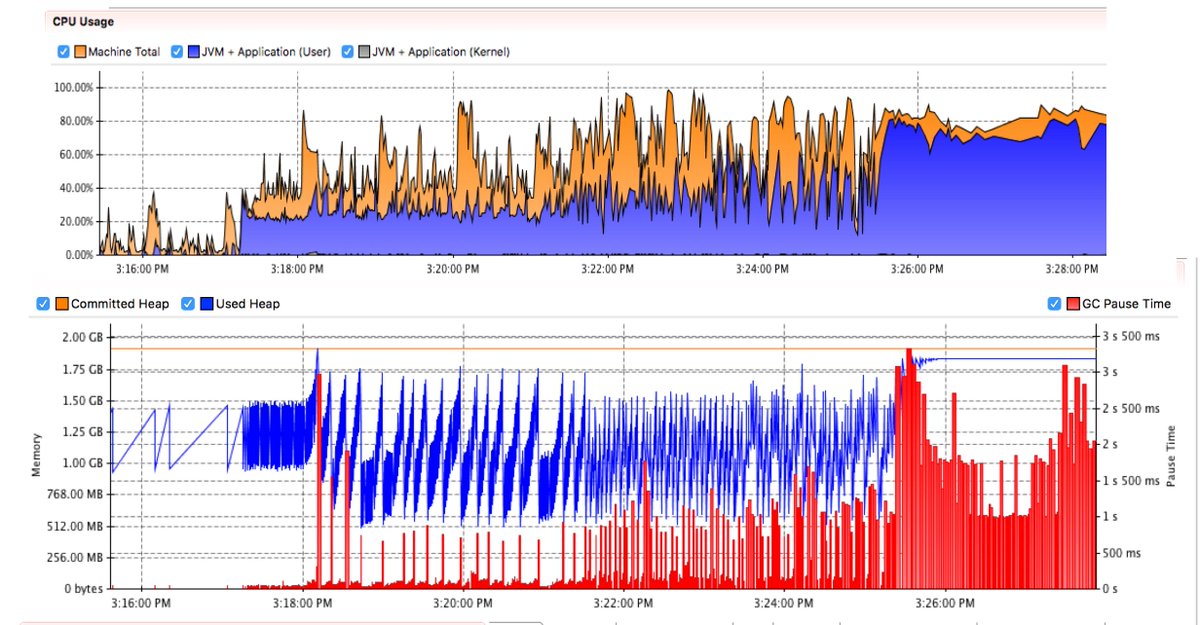Screen dimensions: 1200x625
Task: Click the 0 s pause axis label
Action: [x=1109, y=588]
